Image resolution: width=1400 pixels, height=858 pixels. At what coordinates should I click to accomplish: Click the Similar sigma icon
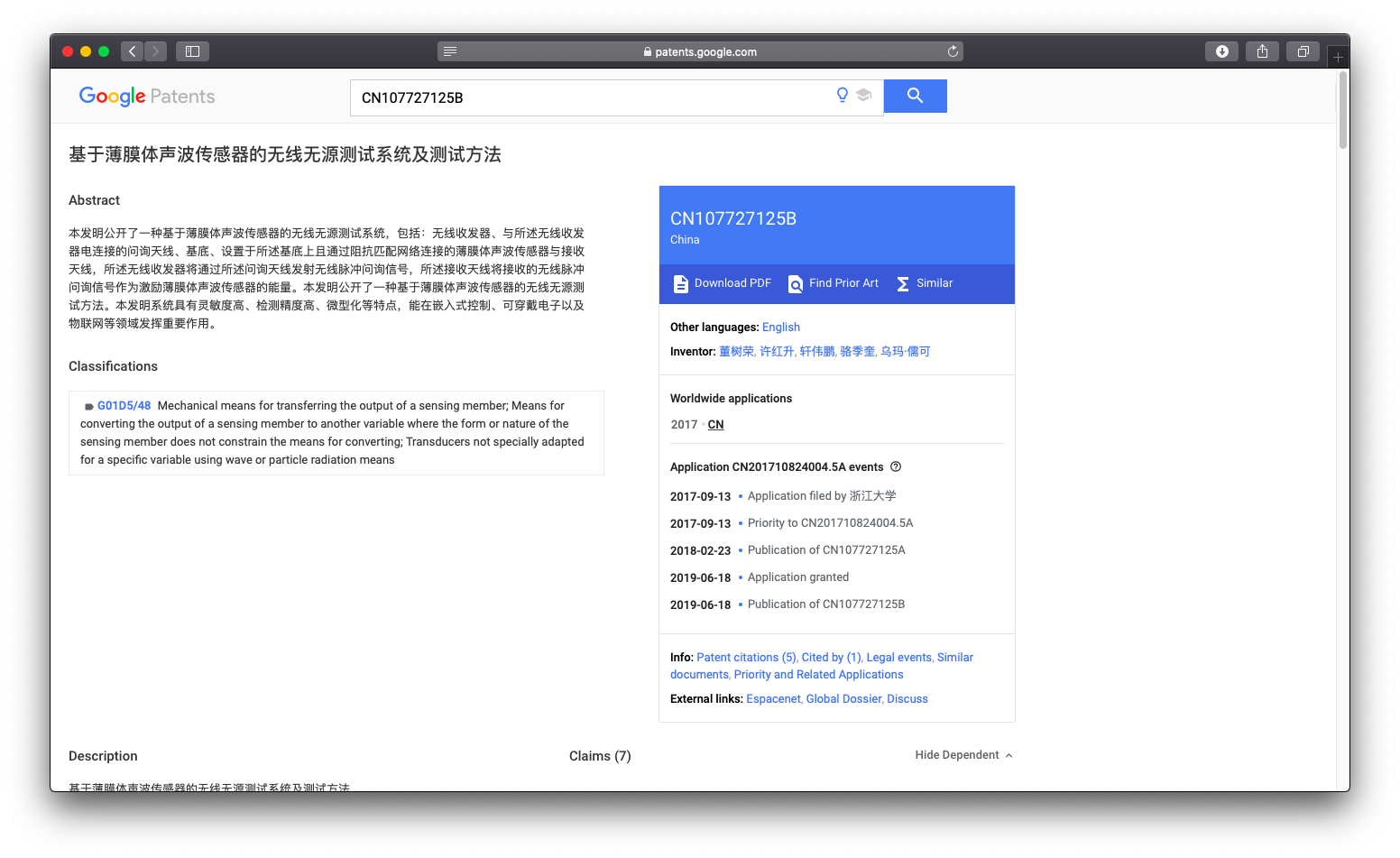pyautogui.click(x=903, y=284)
